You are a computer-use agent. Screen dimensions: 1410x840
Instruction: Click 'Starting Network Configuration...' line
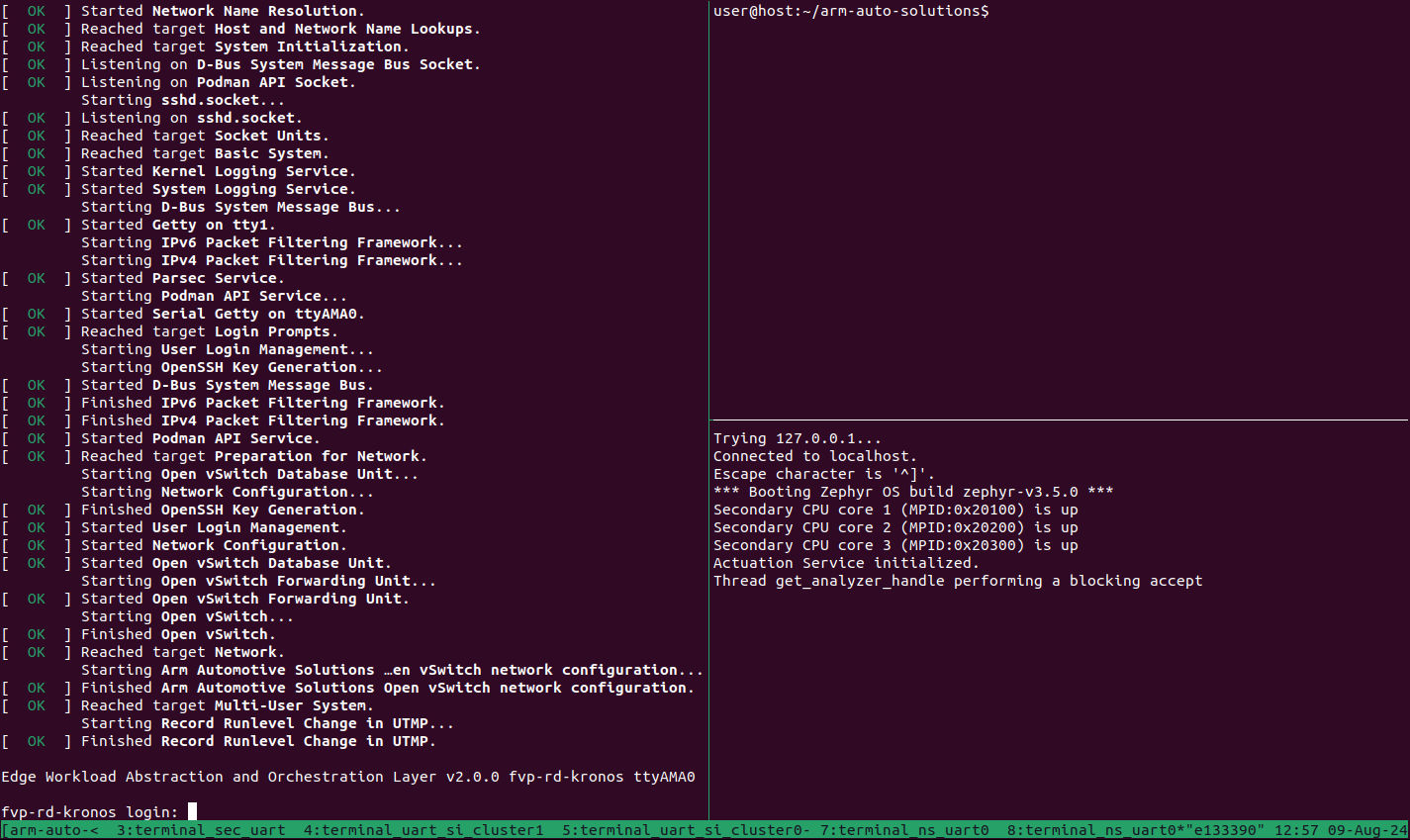tap(227, 492)
